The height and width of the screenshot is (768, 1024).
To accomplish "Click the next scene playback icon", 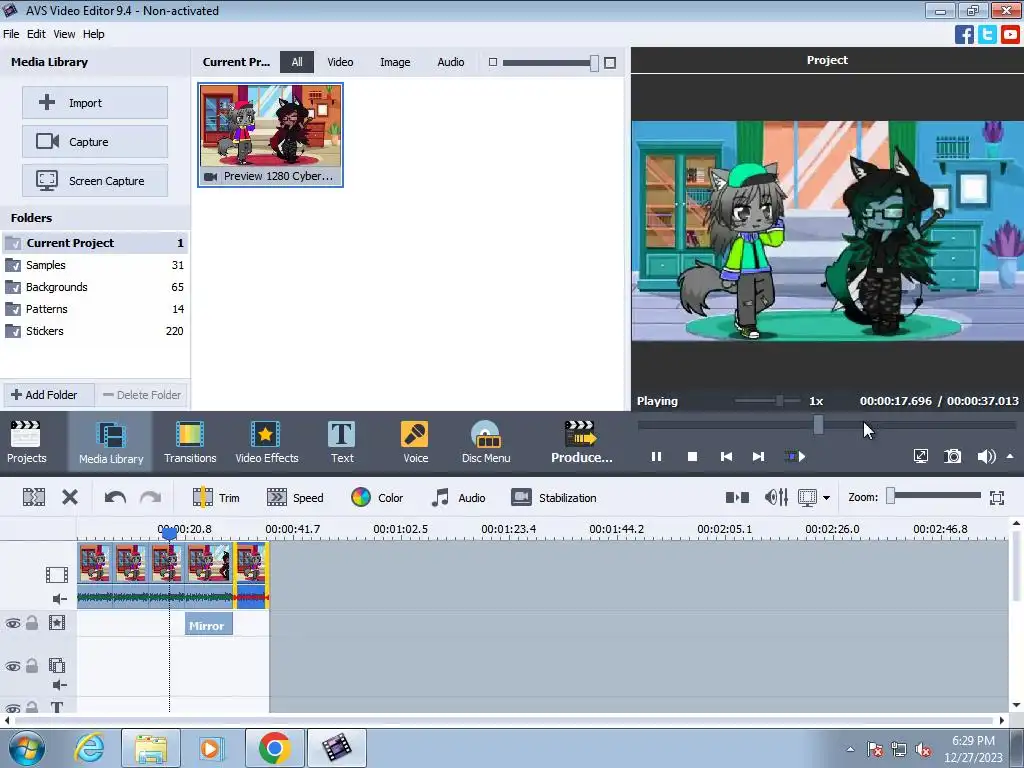I will point(795,456).
